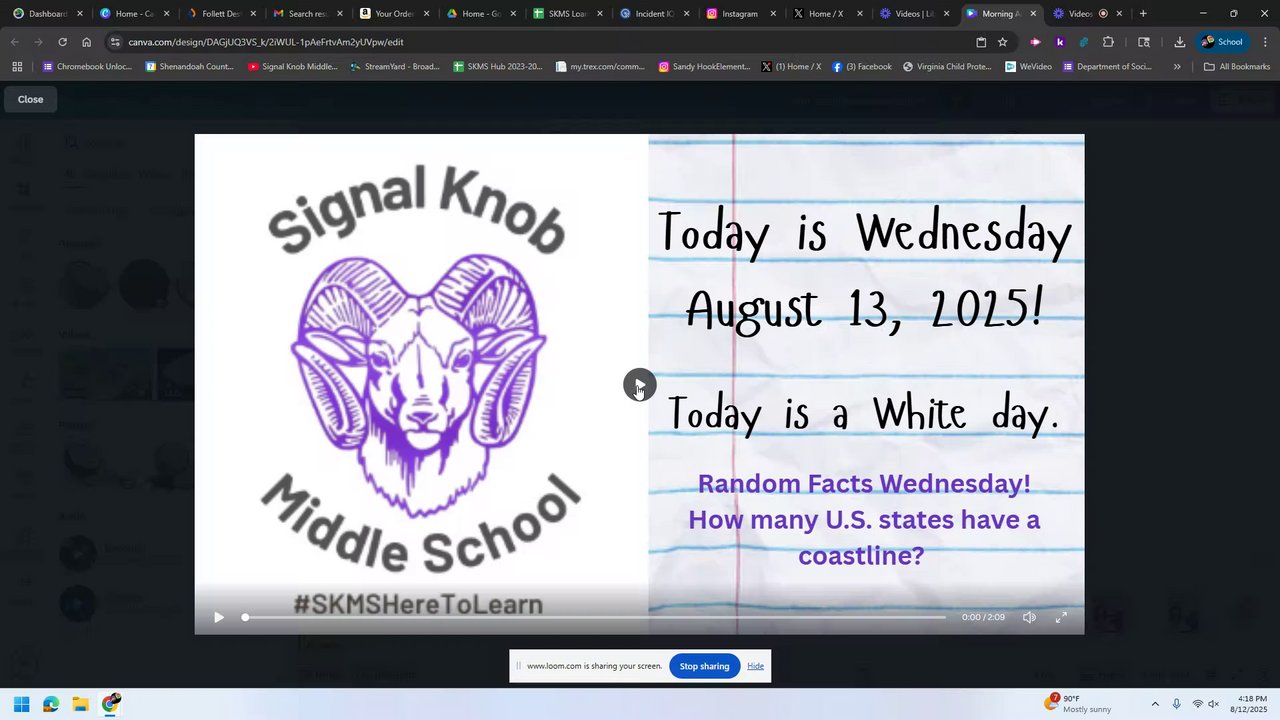Open the install or screen icon in address bar

point(981,42)
